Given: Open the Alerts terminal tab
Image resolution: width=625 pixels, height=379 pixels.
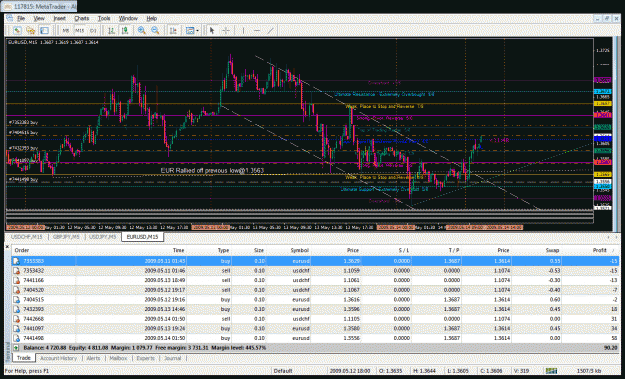Looking at the screenshot, I should [x=93, y=358].
